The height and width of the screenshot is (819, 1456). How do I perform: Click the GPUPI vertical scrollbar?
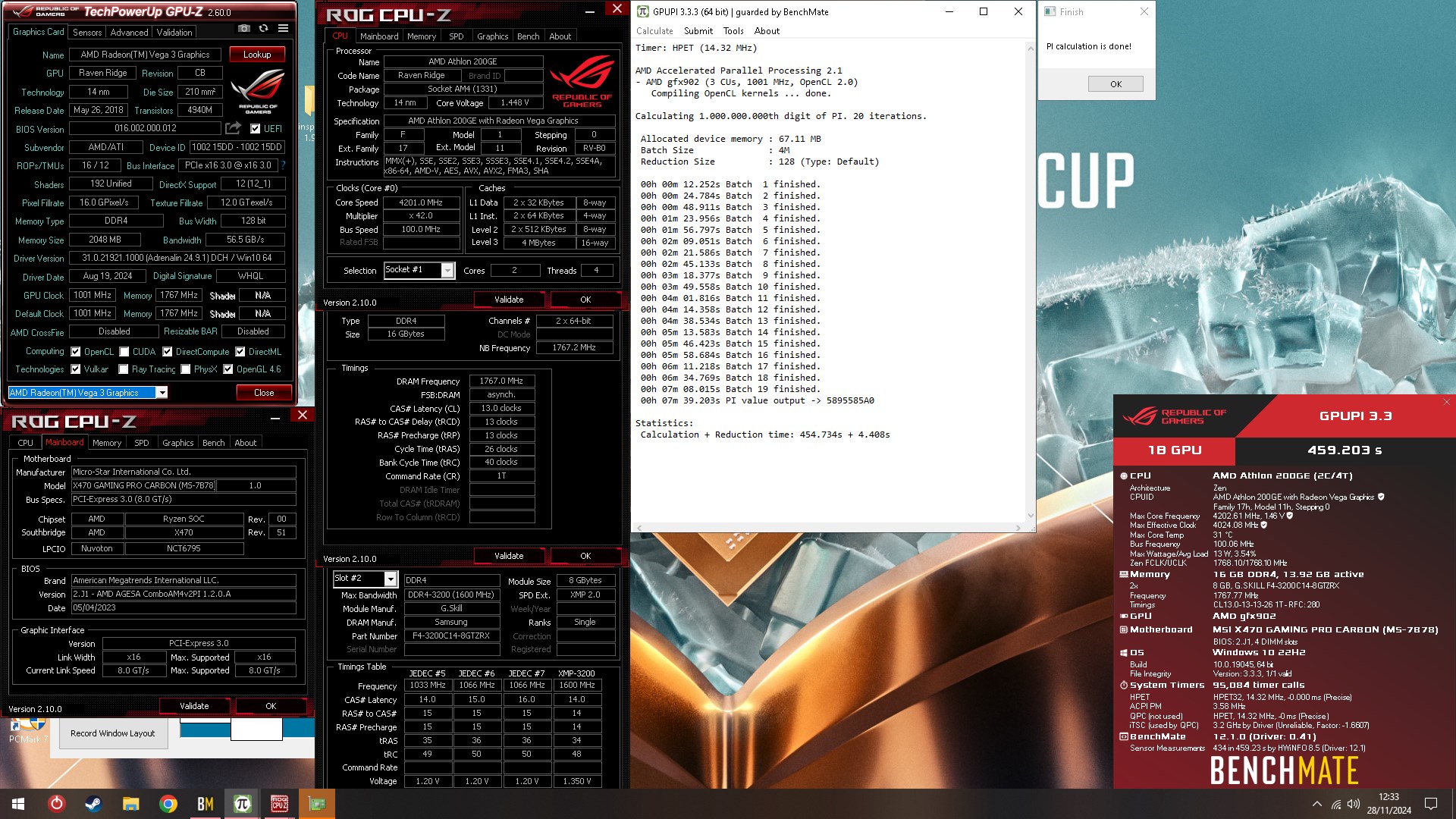pyautogui.click(x=1030, y=281)
